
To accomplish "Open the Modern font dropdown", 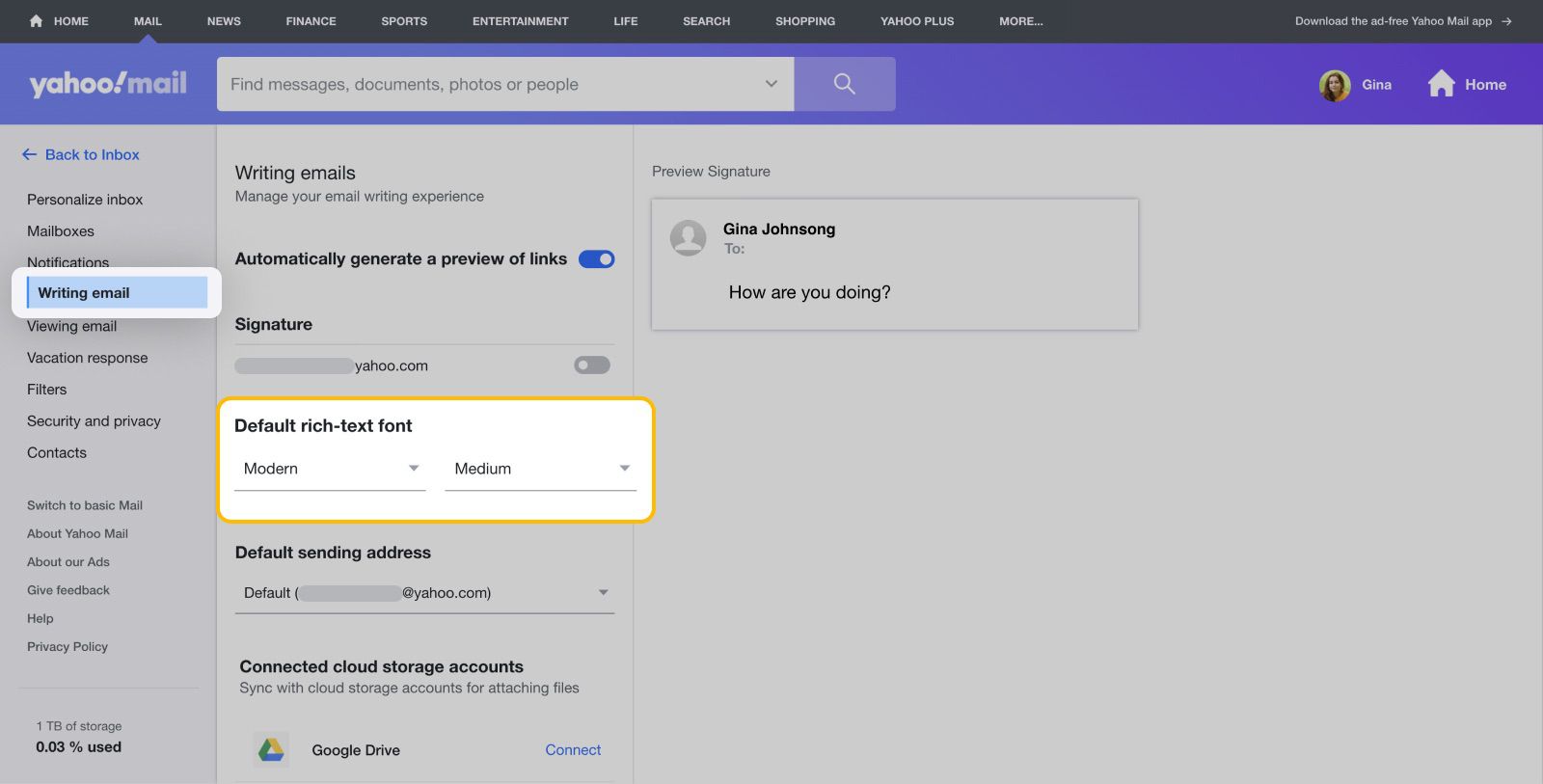I will (x=330, y=469).
